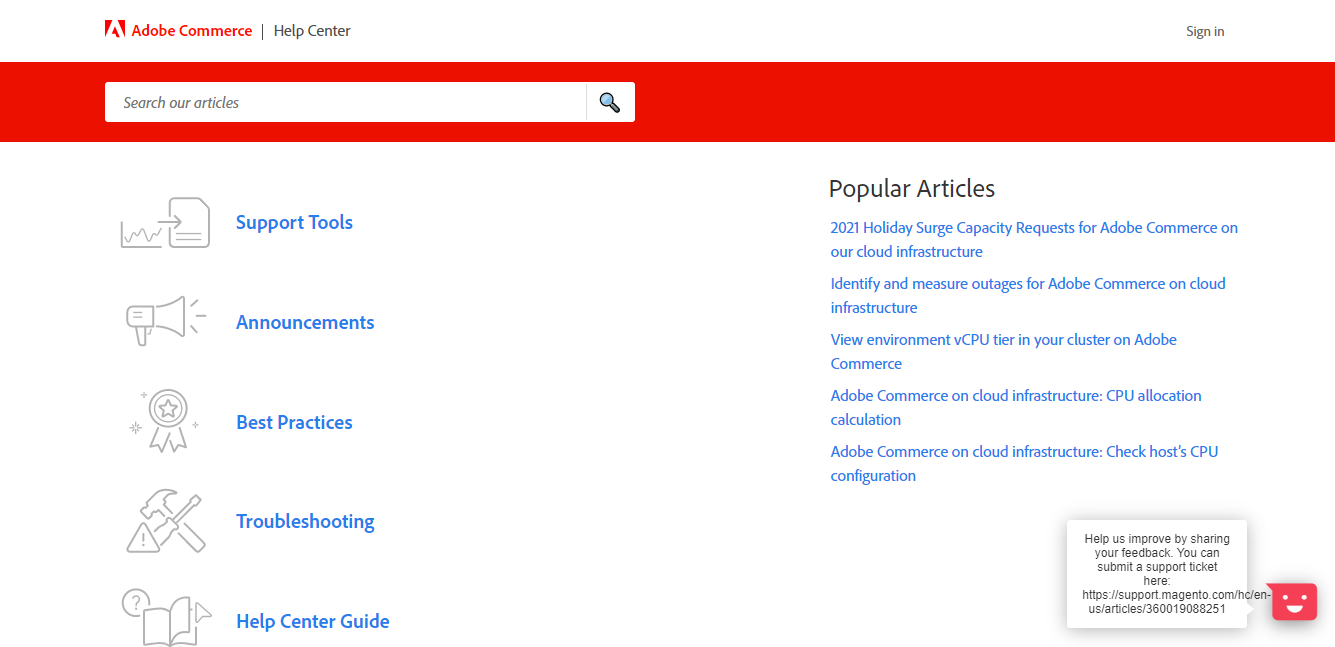The image size is (1335, 647).
Task: Click the Help Center Guide book icon
Action: tap(166, 618)
